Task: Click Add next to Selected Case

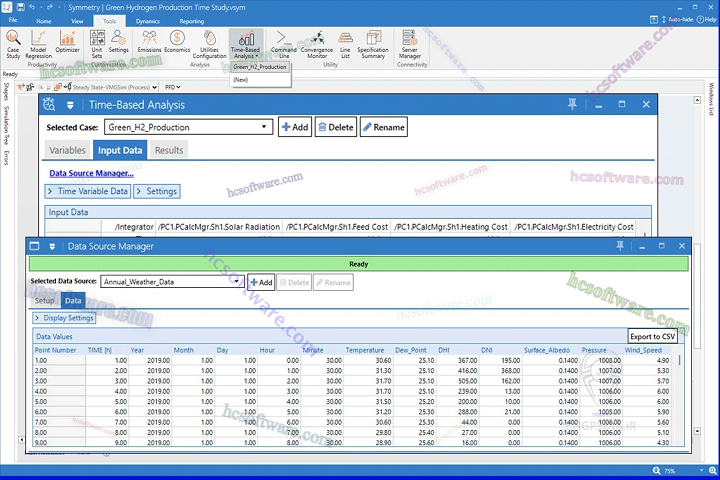Action: [295, 127]
